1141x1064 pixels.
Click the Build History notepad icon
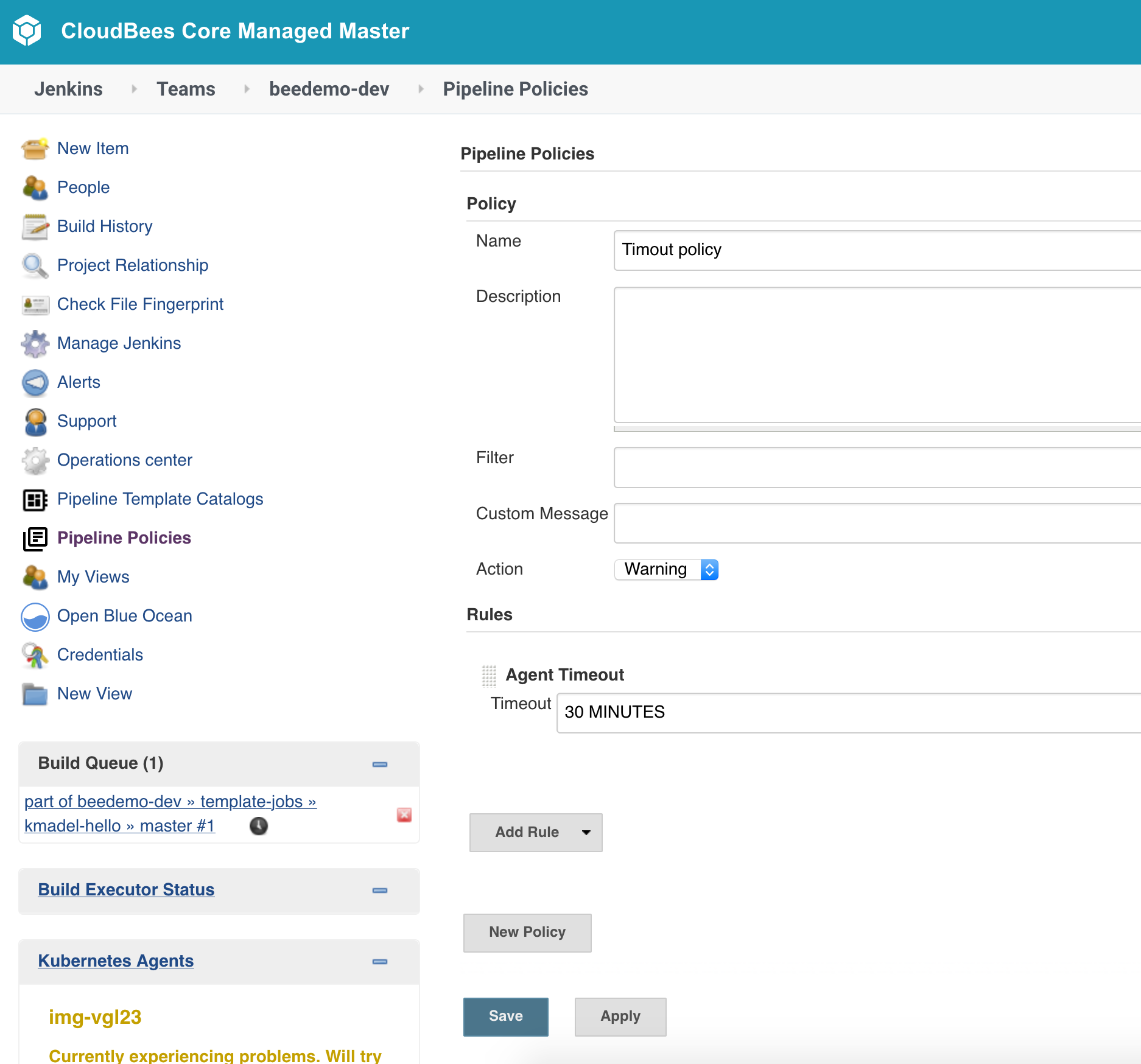35,226
